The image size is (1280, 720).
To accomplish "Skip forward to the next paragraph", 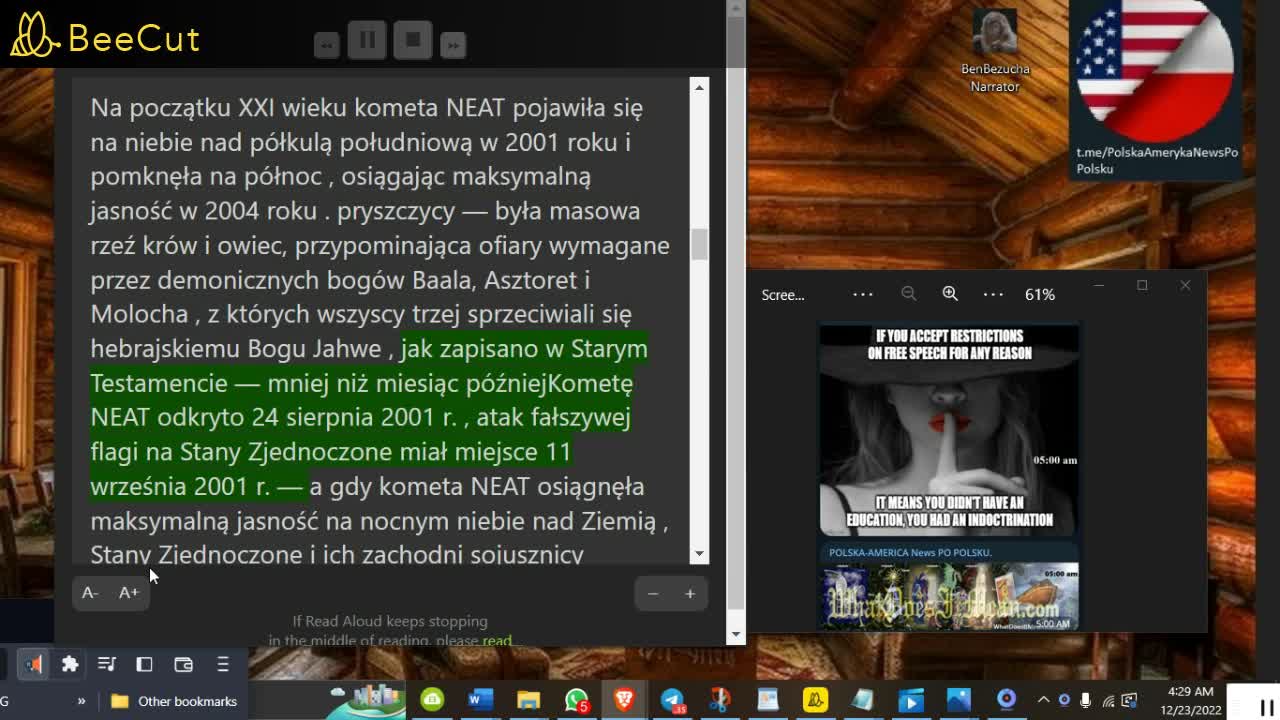I will [x=453, y=45].
